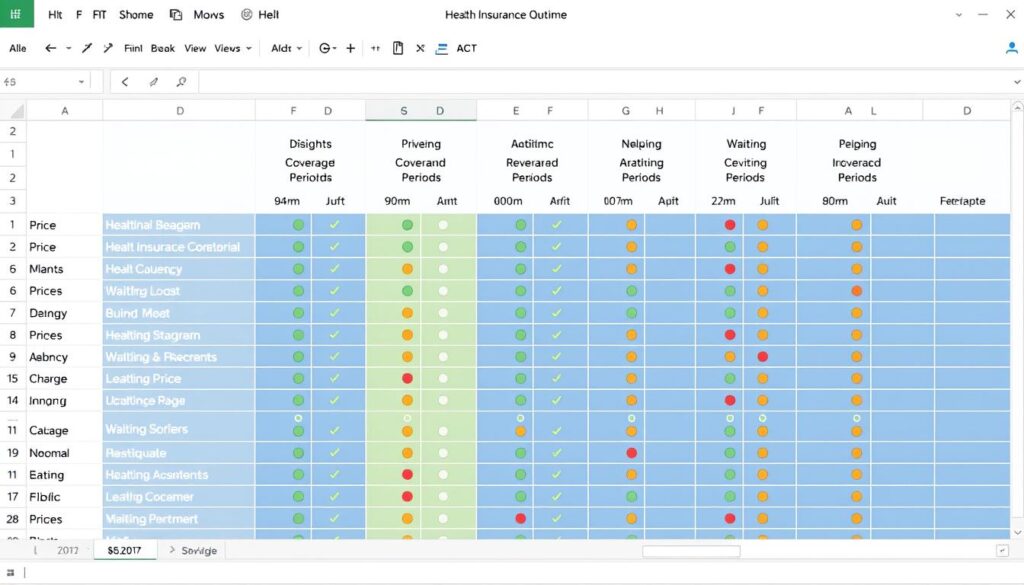Click the globe icon next to Hell
This screenshot has width=1024, height=585.
tap(247, 15)
